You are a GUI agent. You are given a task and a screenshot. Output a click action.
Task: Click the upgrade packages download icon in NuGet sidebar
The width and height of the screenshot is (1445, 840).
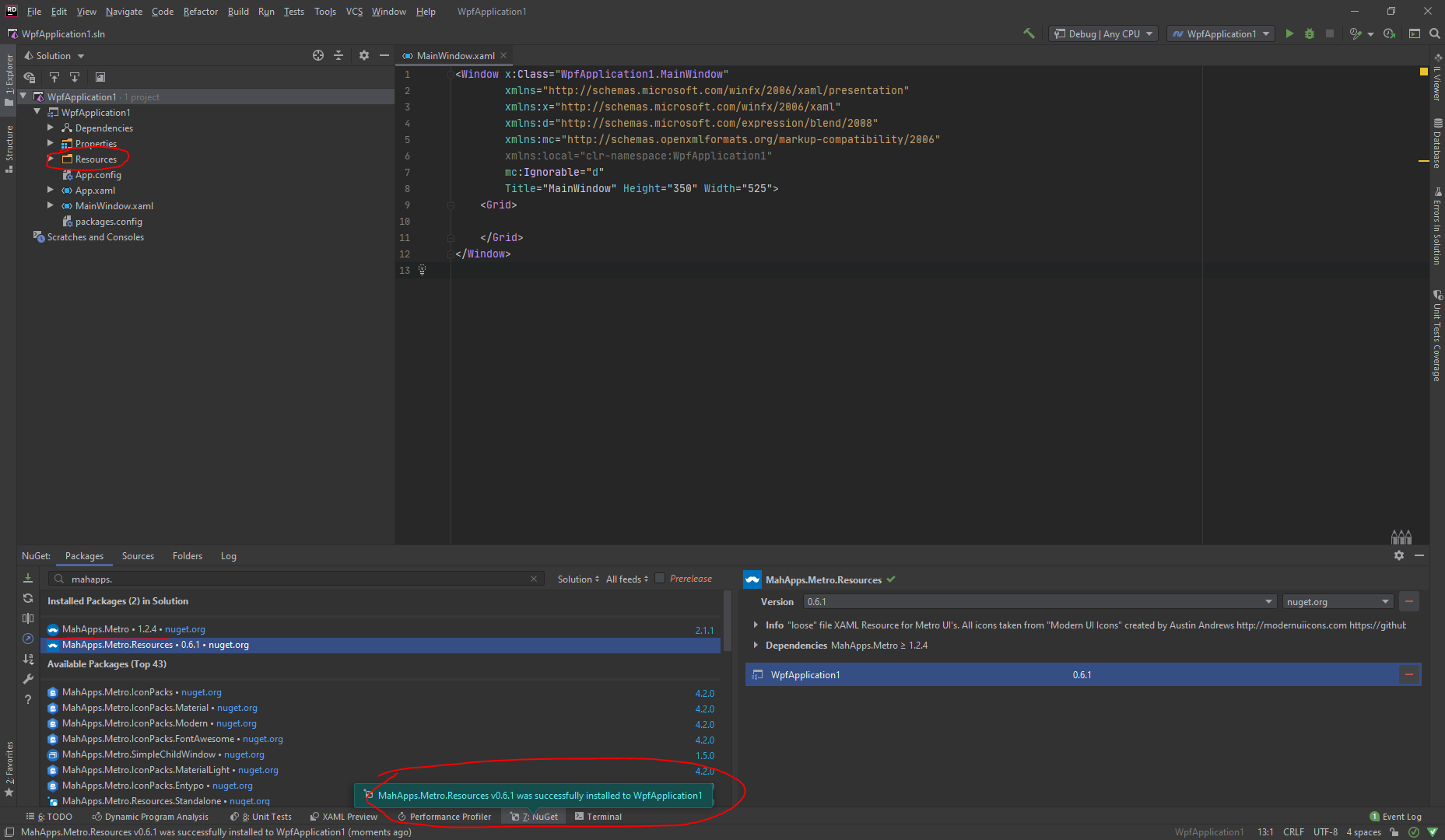click(x=28, y=578)
